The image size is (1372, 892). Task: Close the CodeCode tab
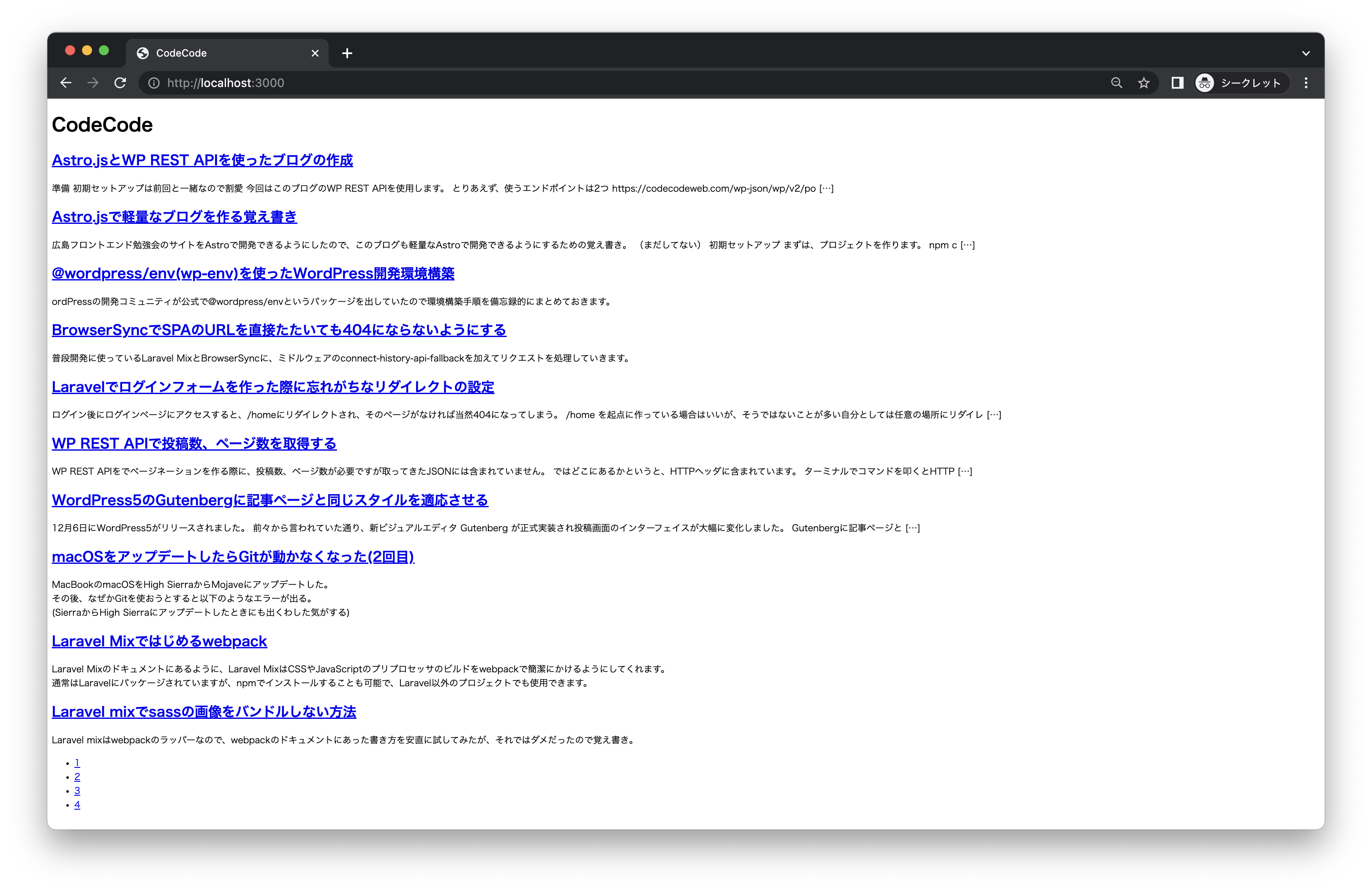tap(315, 53)
